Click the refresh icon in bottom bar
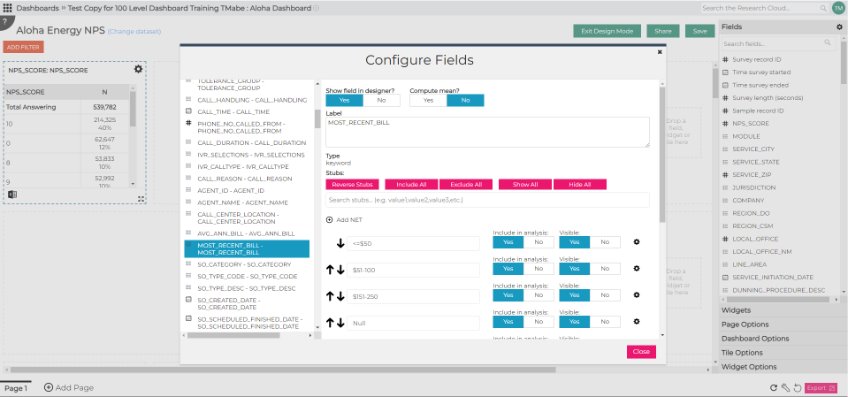 (x=773, y=388)
